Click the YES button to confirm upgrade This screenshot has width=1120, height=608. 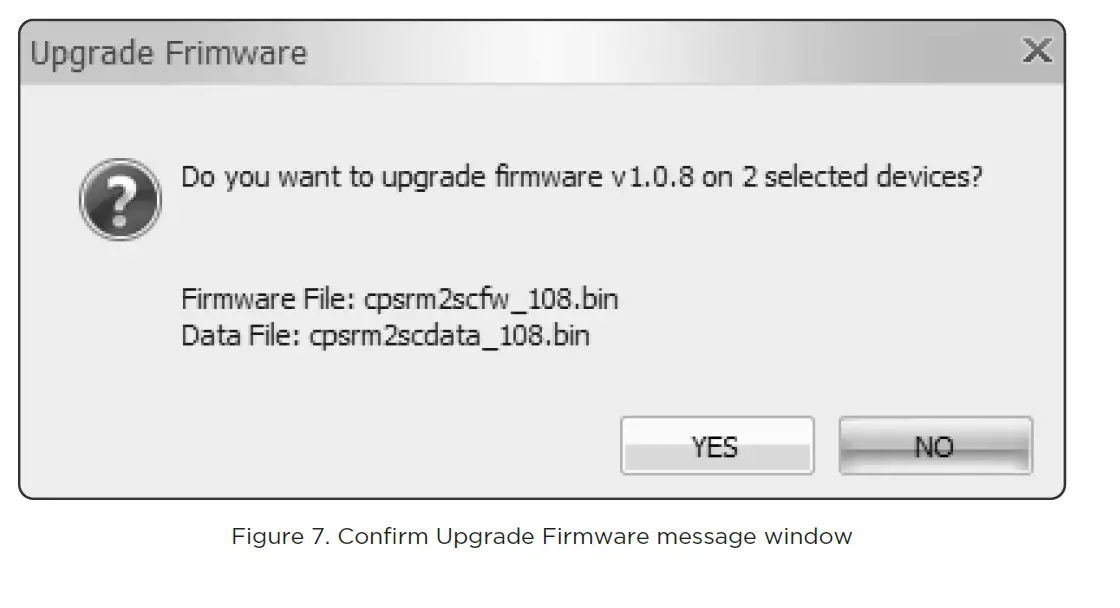click(x=716, y=446)
